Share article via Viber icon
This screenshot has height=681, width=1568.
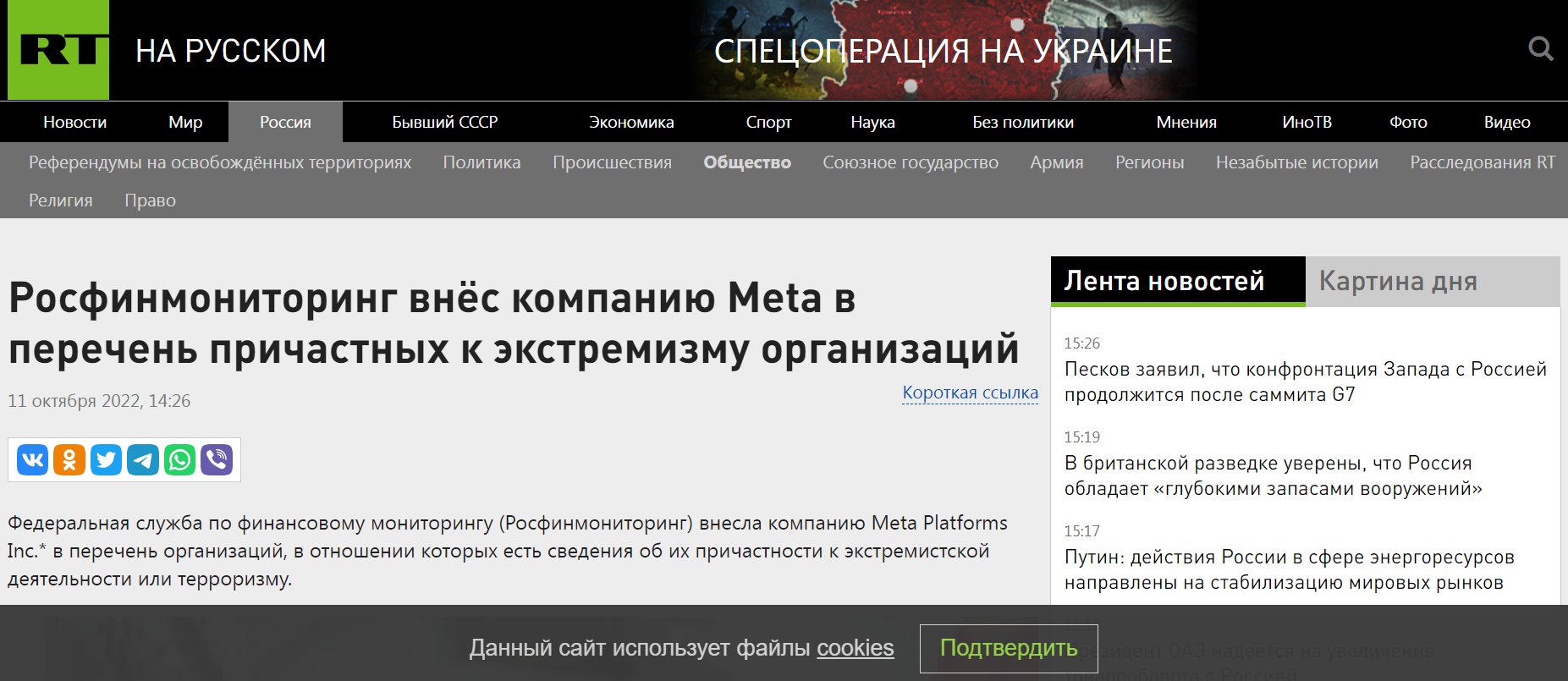(217, 459)
